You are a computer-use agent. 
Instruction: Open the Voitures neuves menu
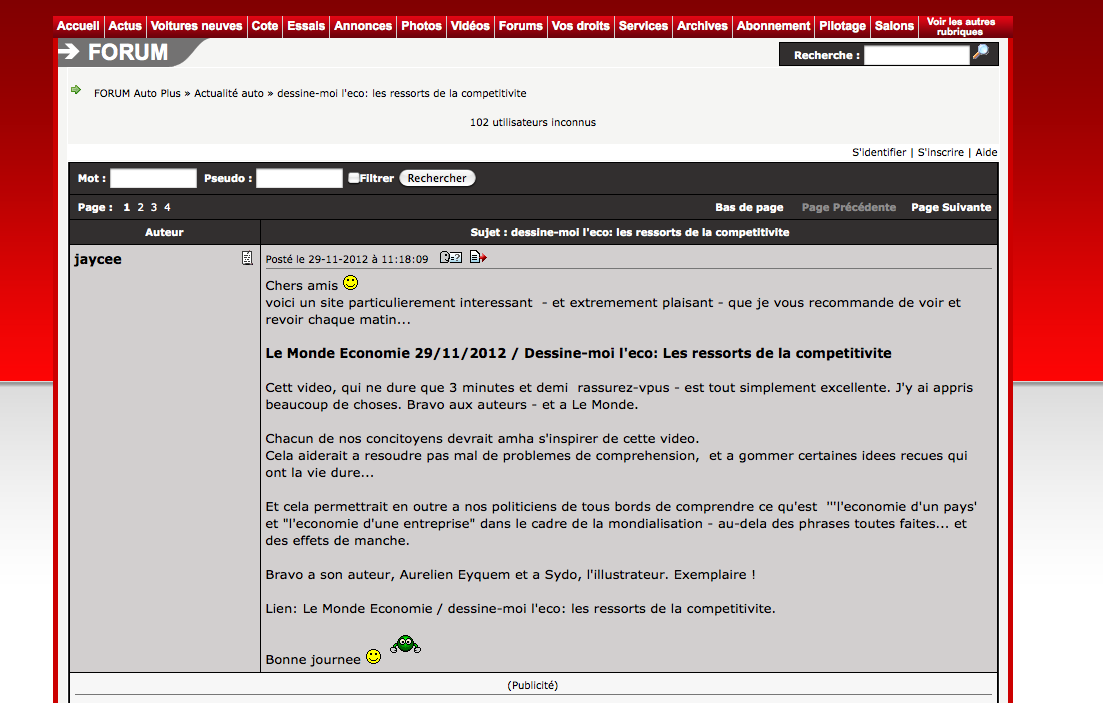click(196, 26)
